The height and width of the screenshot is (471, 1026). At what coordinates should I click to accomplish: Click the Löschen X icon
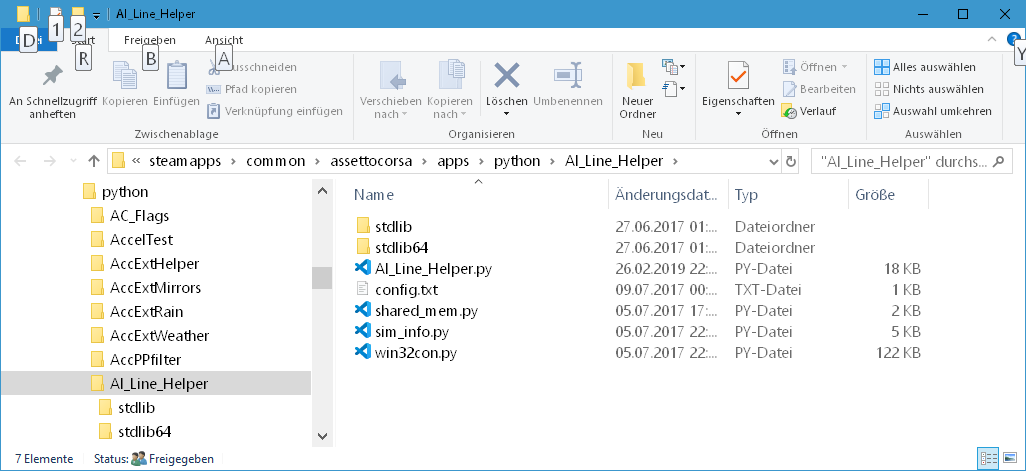point(506,75)
